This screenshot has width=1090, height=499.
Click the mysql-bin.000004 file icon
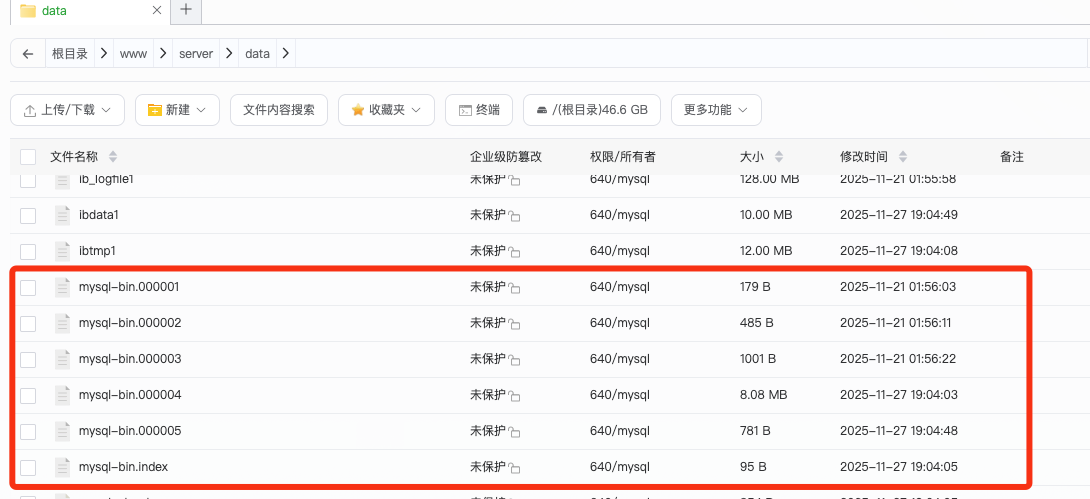coord(63,395)
